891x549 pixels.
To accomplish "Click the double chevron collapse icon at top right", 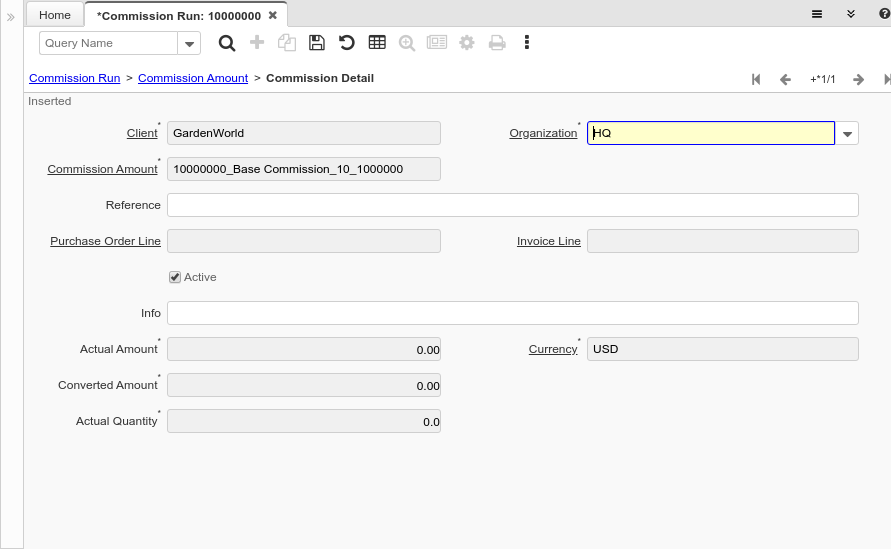I will pos(851,14).
